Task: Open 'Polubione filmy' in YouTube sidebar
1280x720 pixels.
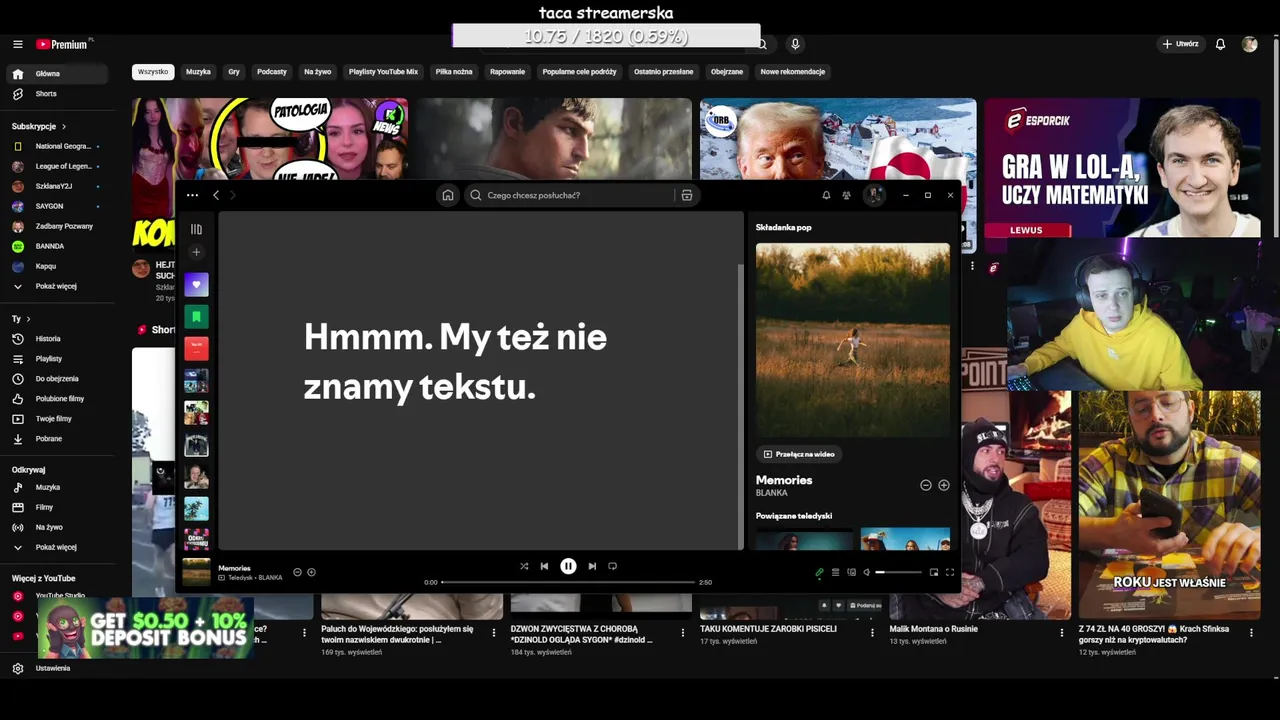Action: click(58, 399)
